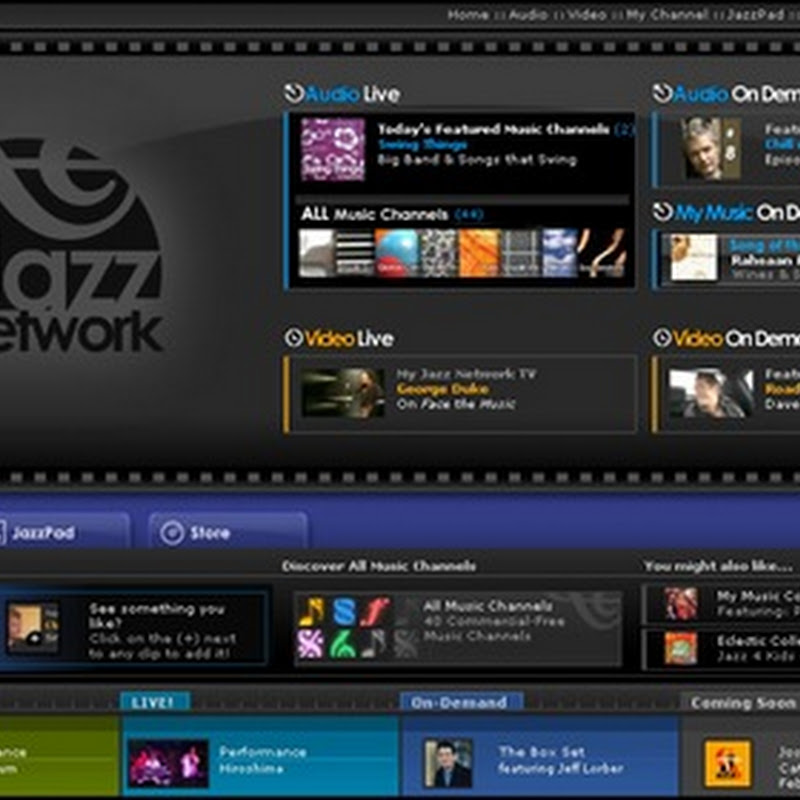Click the Discover All Music Channels heading
Screen dimensions: 800x800
point(379,566)
